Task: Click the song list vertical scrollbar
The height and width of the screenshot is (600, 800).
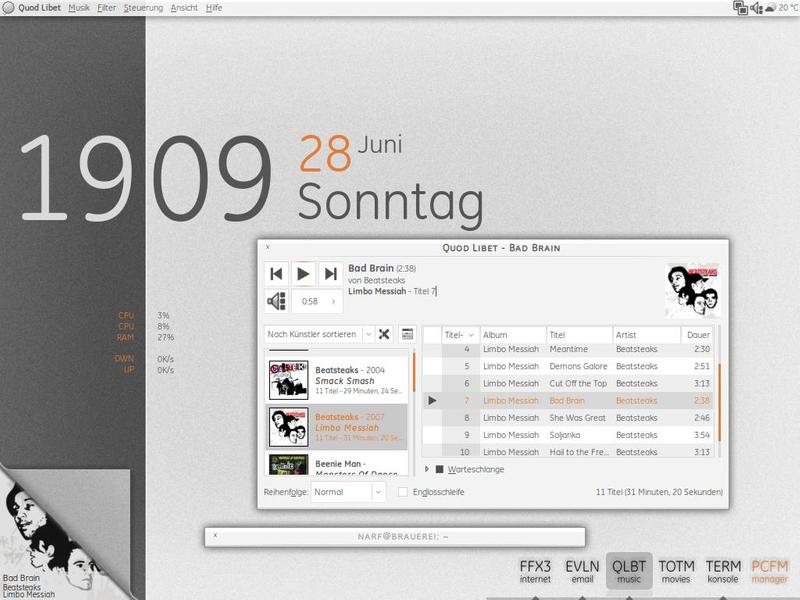Action: (x=719, y=391)
